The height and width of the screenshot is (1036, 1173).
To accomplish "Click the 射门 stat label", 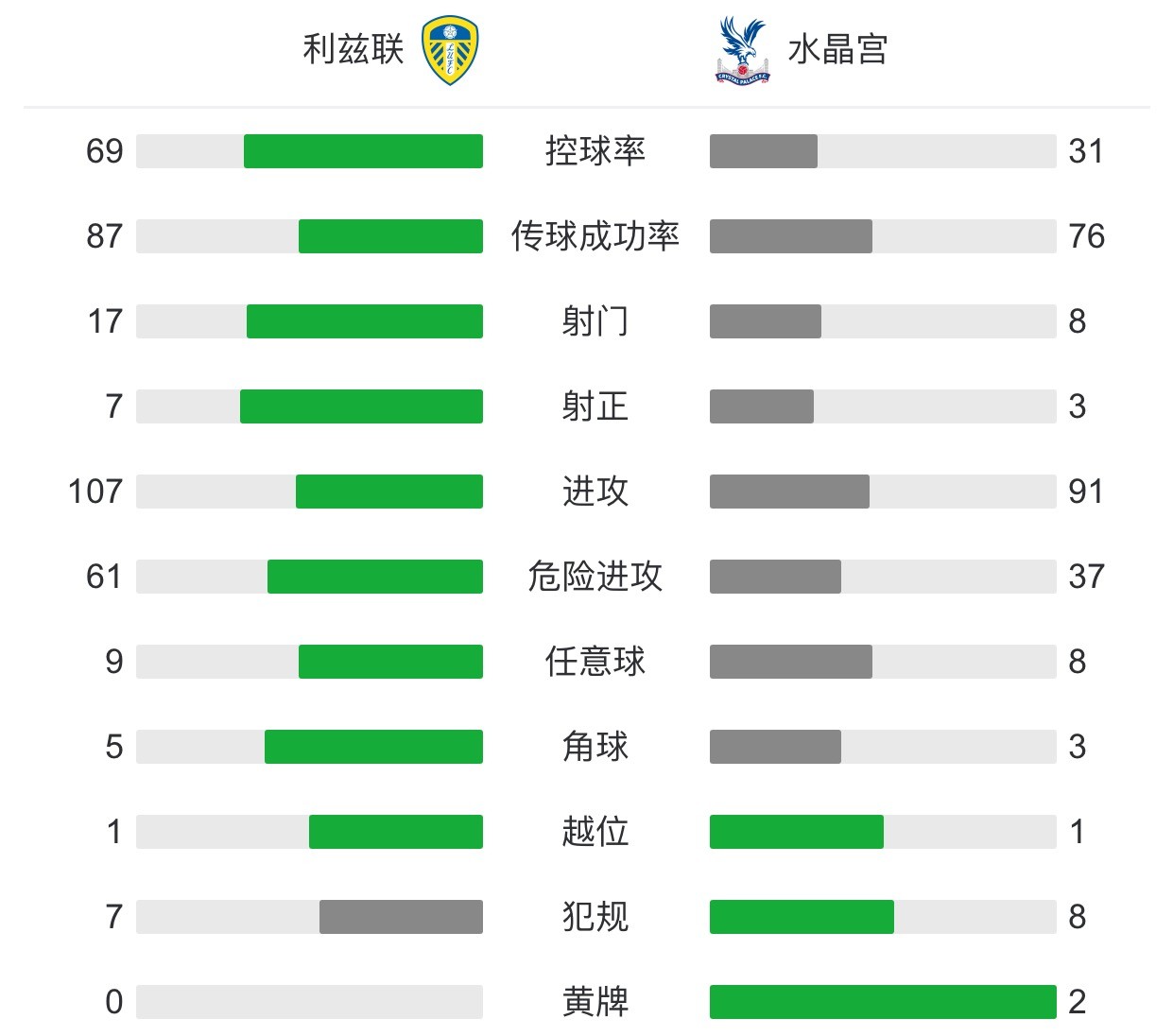I will [595, 321].
